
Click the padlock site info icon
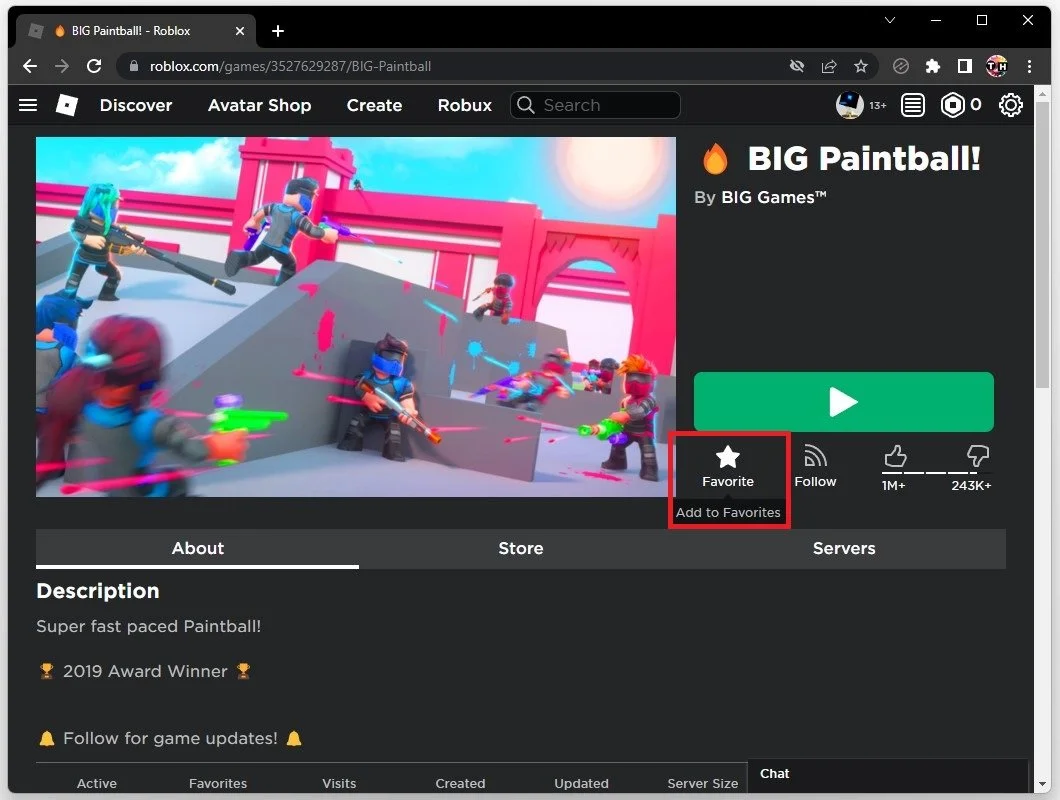coord(134,66)
